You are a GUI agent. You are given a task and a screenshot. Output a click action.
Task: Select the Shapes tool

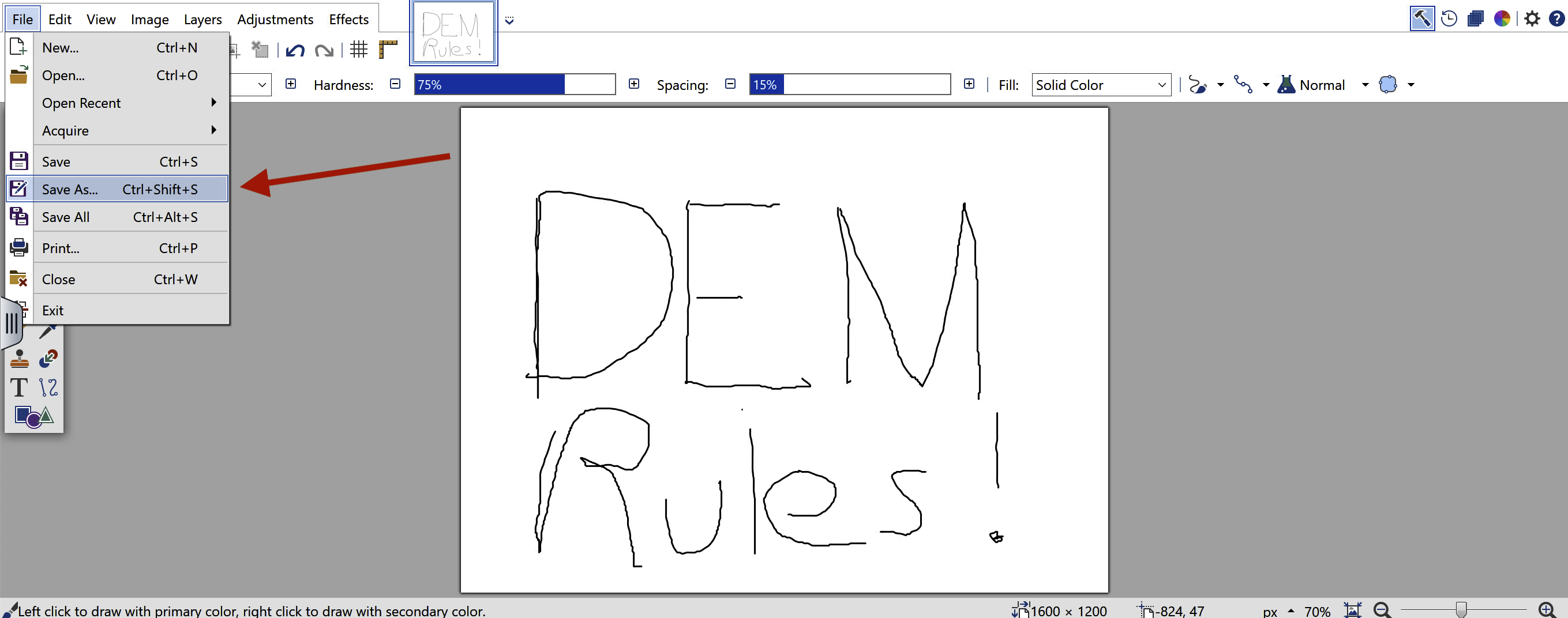pos(33,417)
